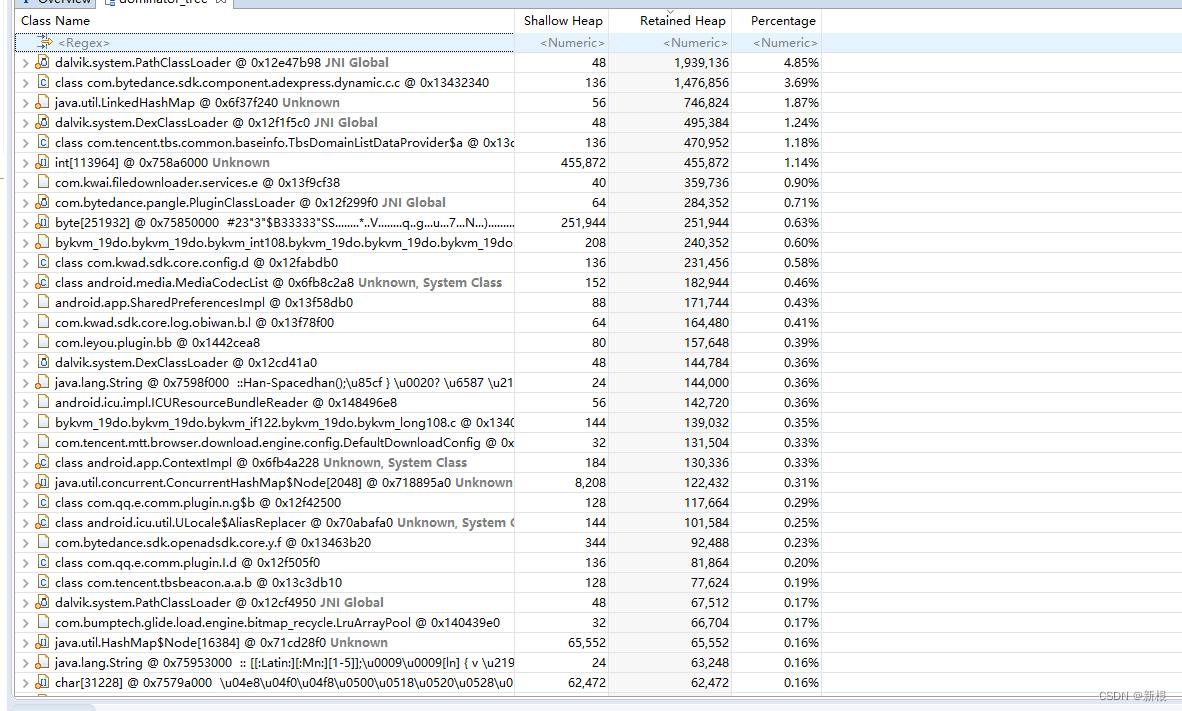Click the Retained Heap Numeric filter field

tap(669, 43)
